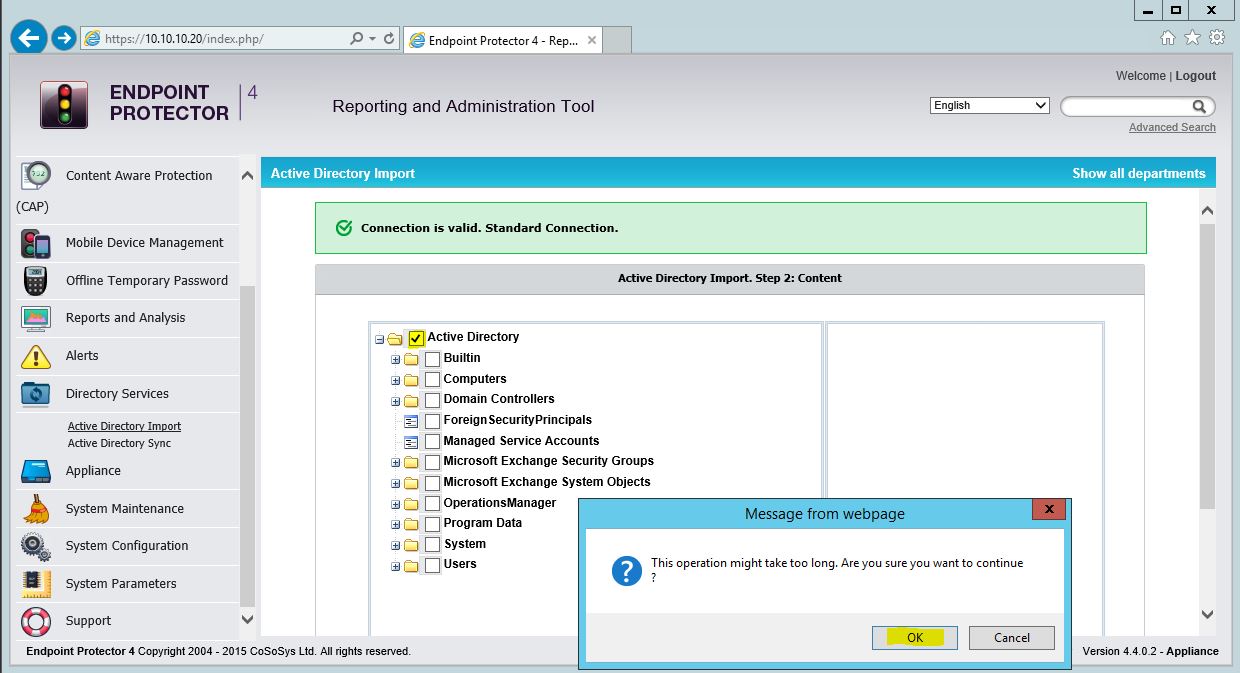
Task: Expand the Builtin tree node
Action: 395,359
